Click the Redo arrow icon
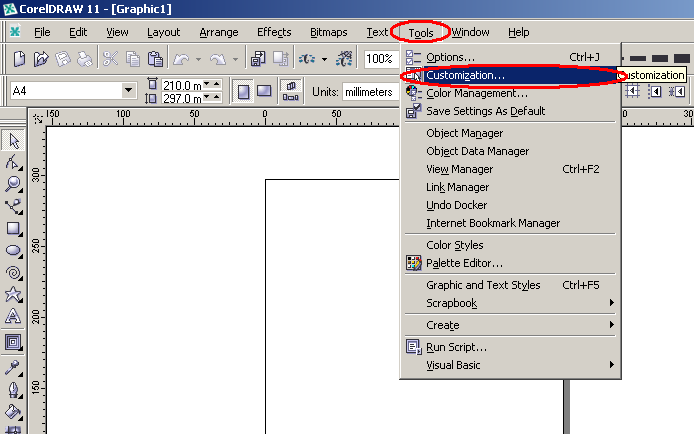This screenshot has height=434, width=694. click(218, 58)
